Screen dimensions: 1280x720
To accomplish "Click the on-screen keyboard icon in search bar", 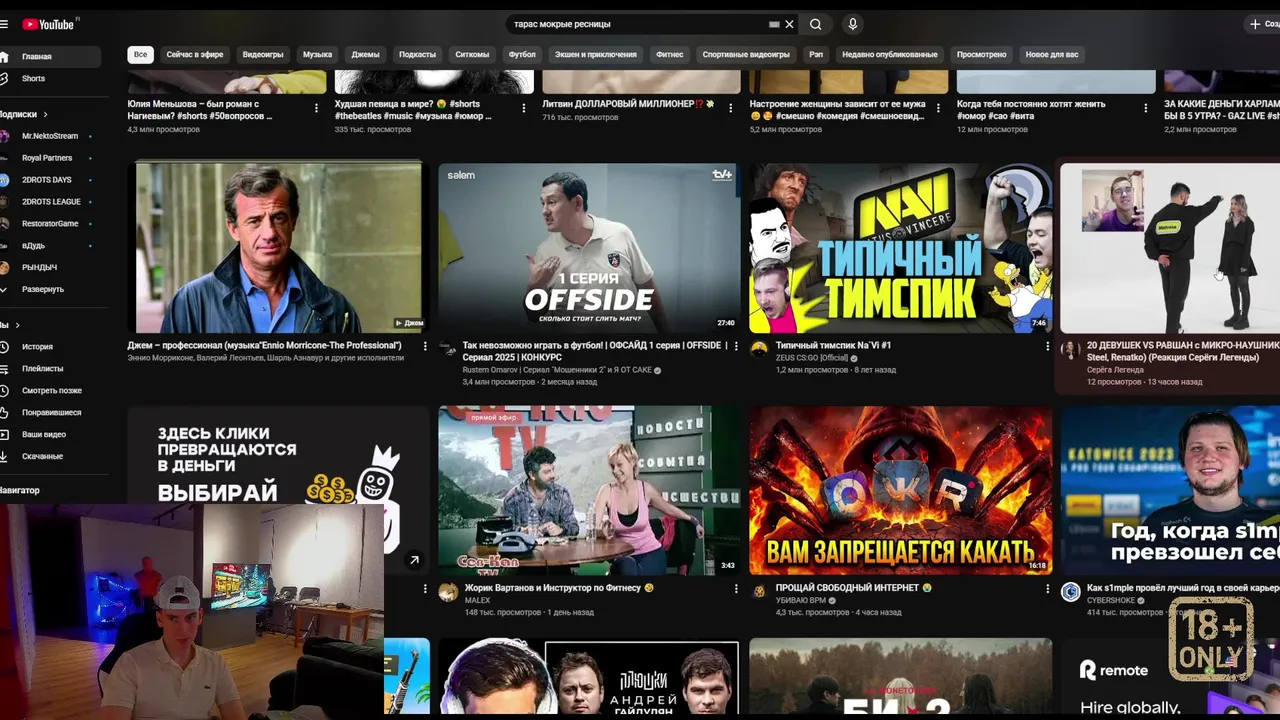I will (x=774, y=24).
